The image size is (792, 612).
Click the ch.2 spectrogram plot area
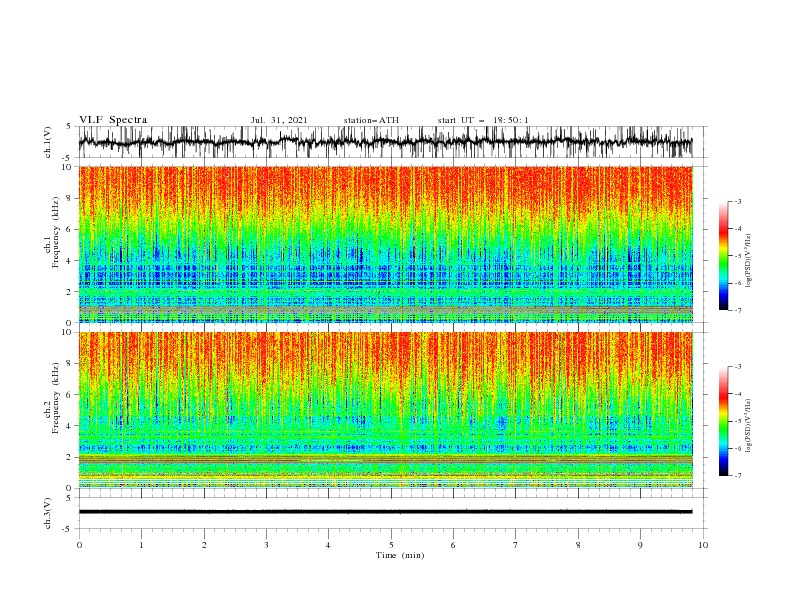click(x=385, y=410)
